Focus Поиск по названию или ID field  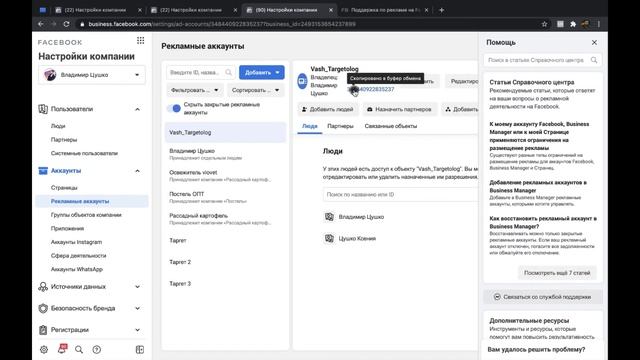400,195
